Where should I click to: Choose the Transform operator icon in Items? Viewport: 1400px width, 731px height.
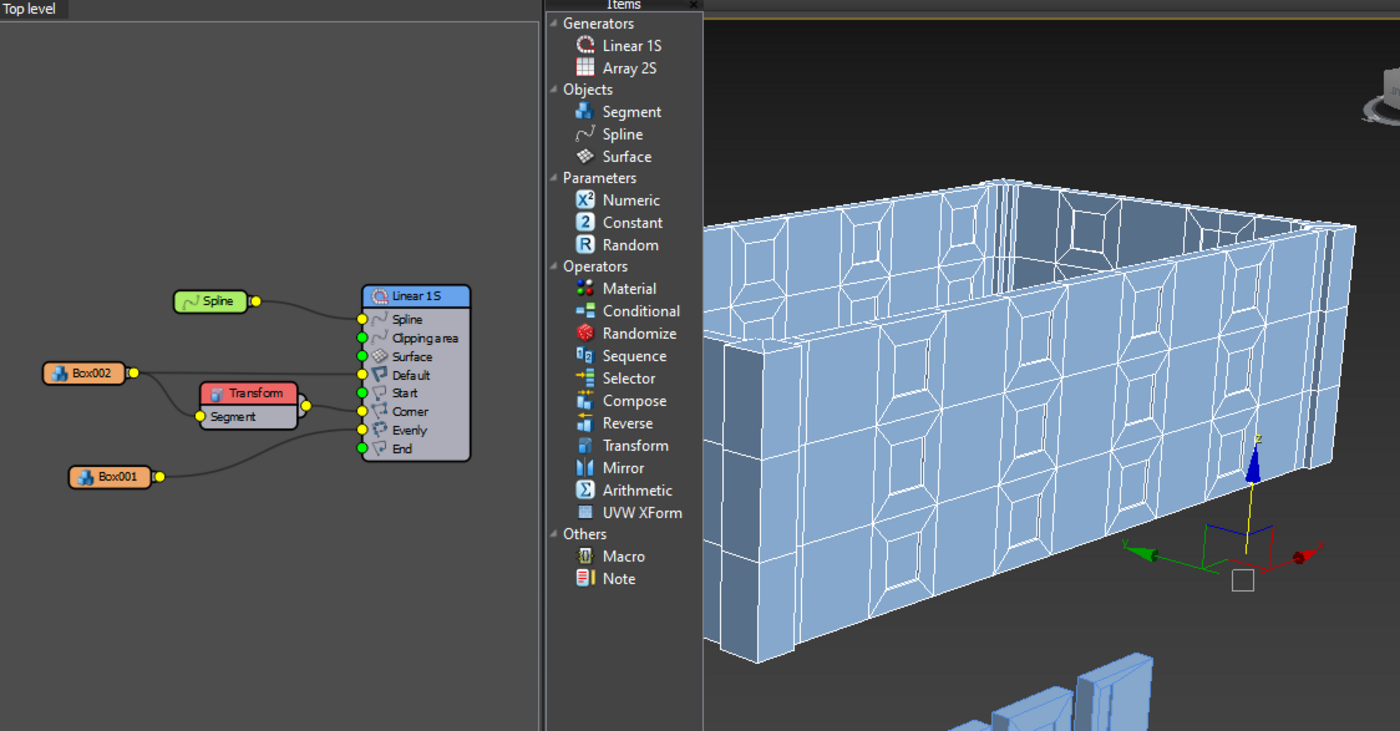tap(586, 445)
